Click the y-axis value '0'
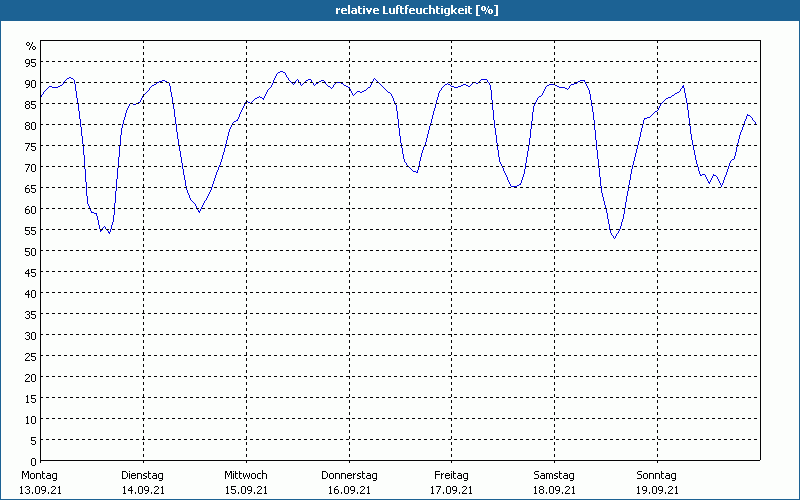The image size is (800, 500). click(x=34, y=462)
